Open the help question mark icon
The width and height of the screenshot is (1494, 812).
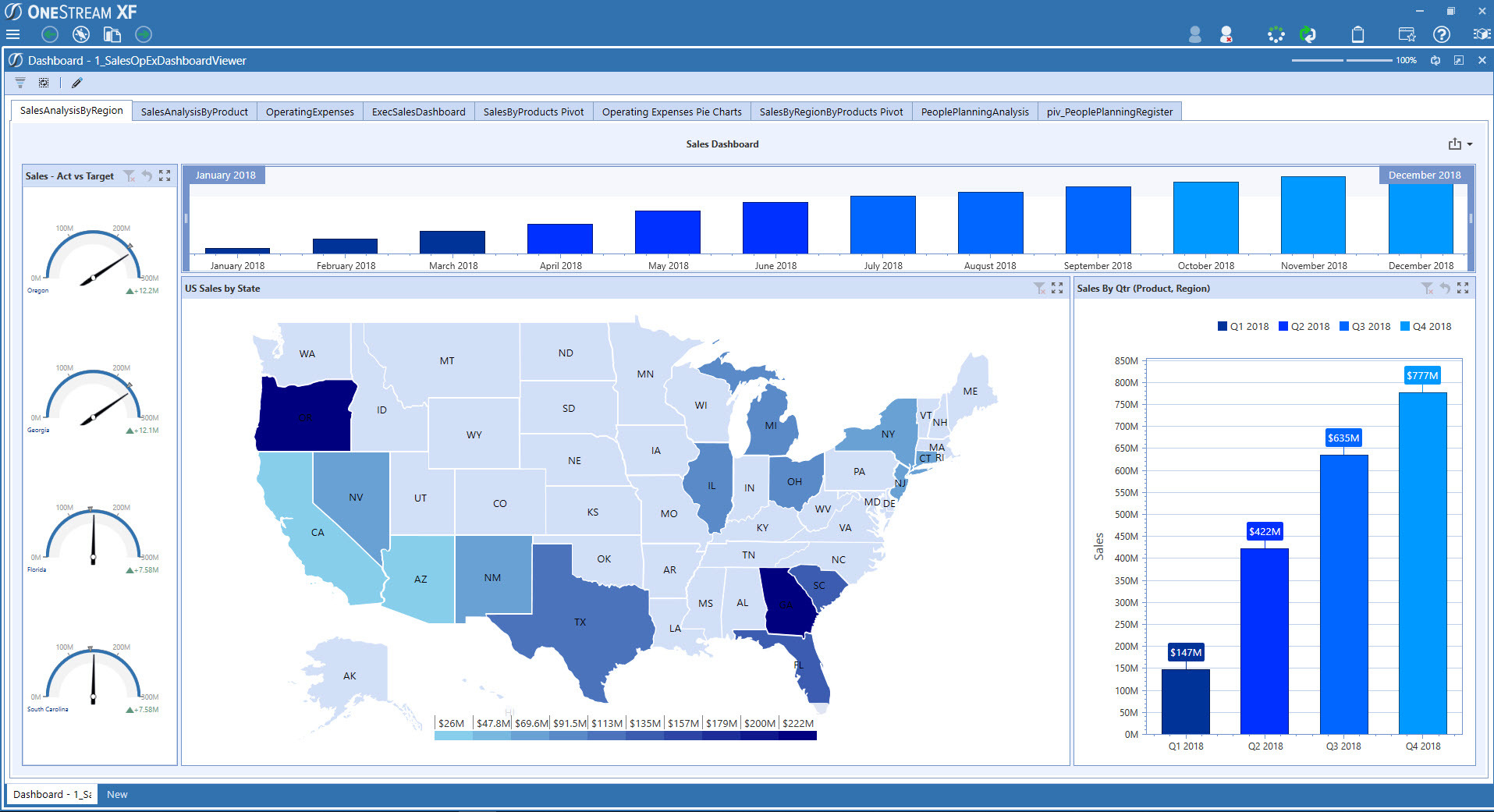click(1441, 34)
